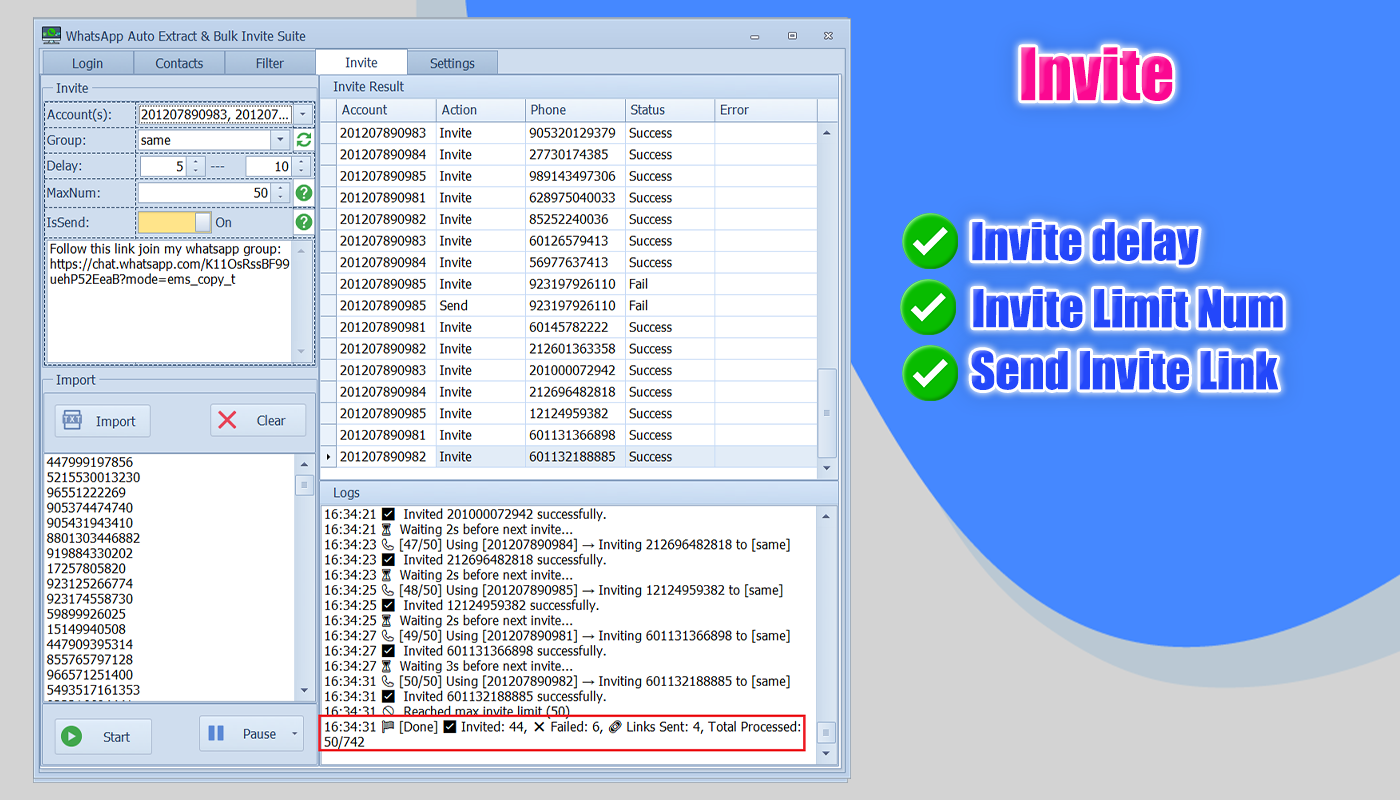Open the Contacts tab
The height and width of the screenshot is (800, 1400).
(179, 63)
